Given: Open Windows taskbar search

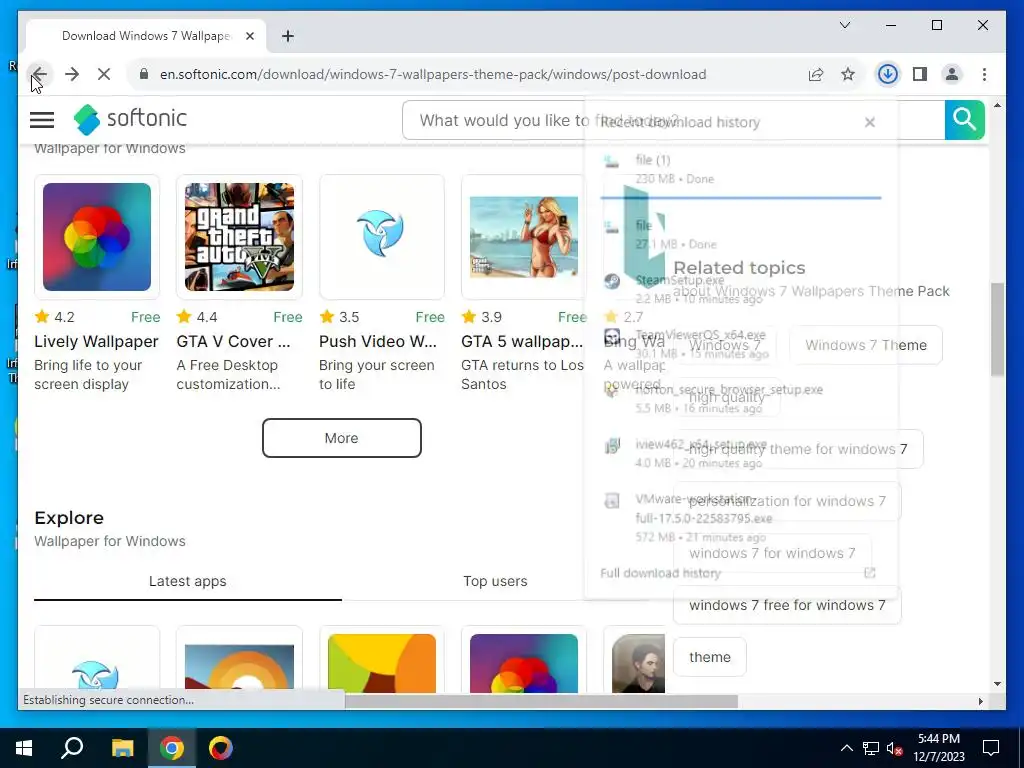Looking at the screenshot, I should tap(72, 748).
